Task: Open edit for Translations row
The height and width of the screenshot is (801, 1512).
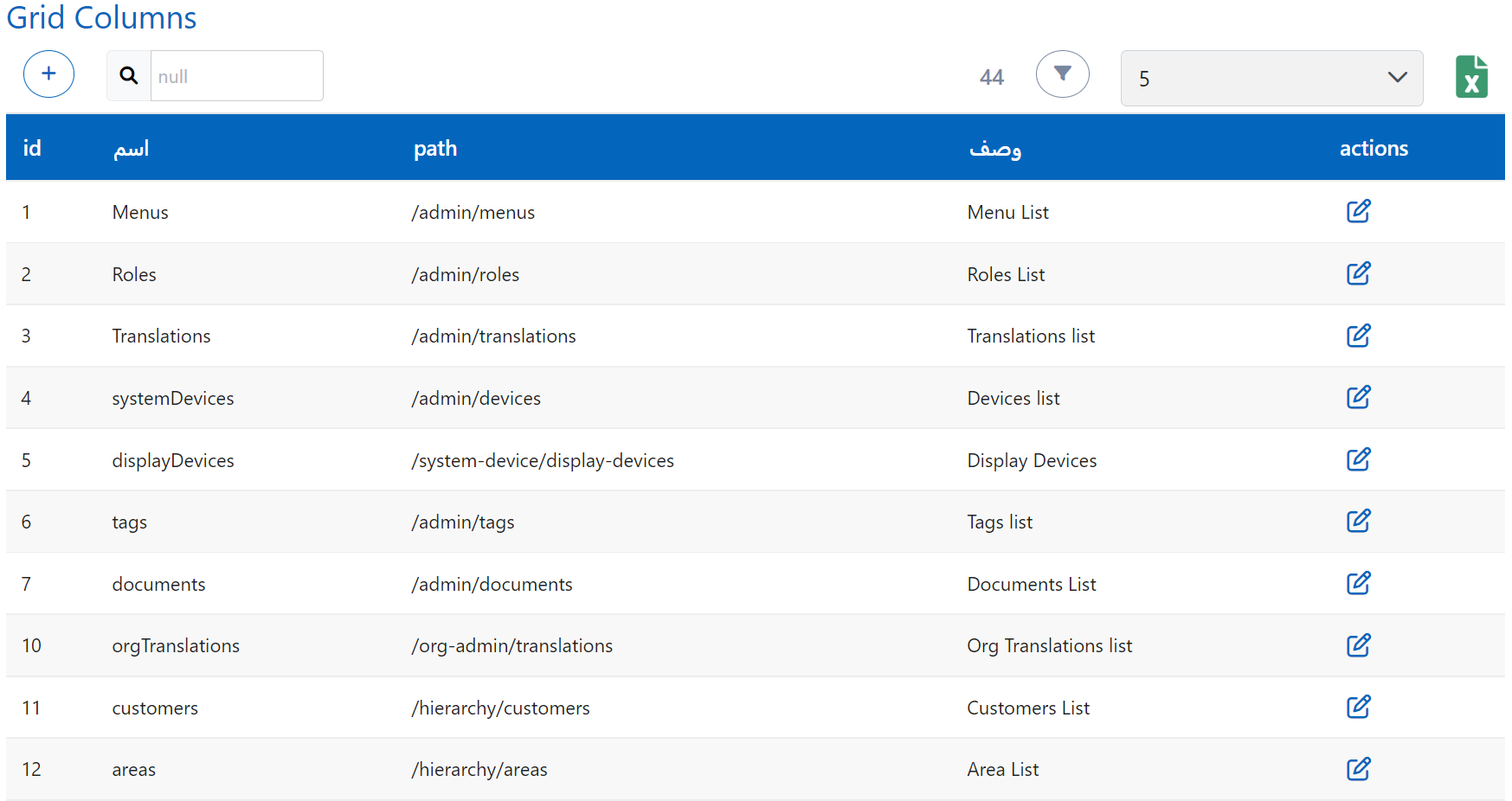Action: tap(1358, 336)
